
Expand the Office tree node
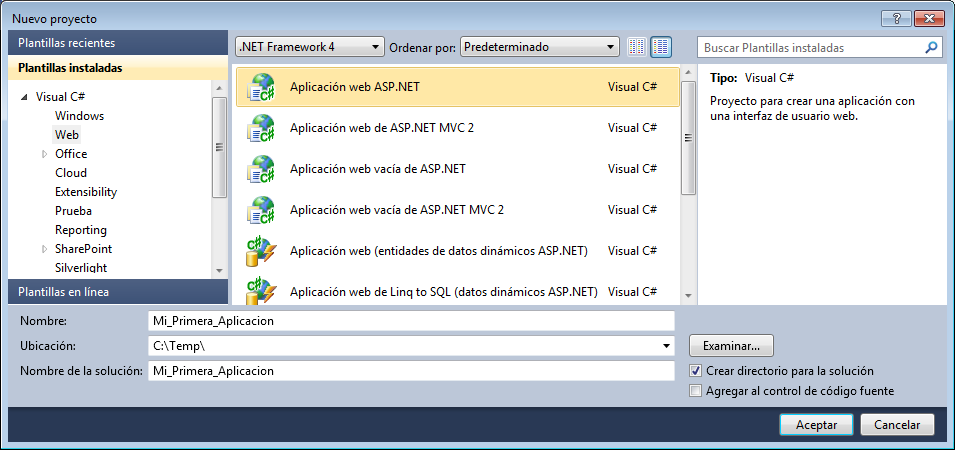(44, 154)
